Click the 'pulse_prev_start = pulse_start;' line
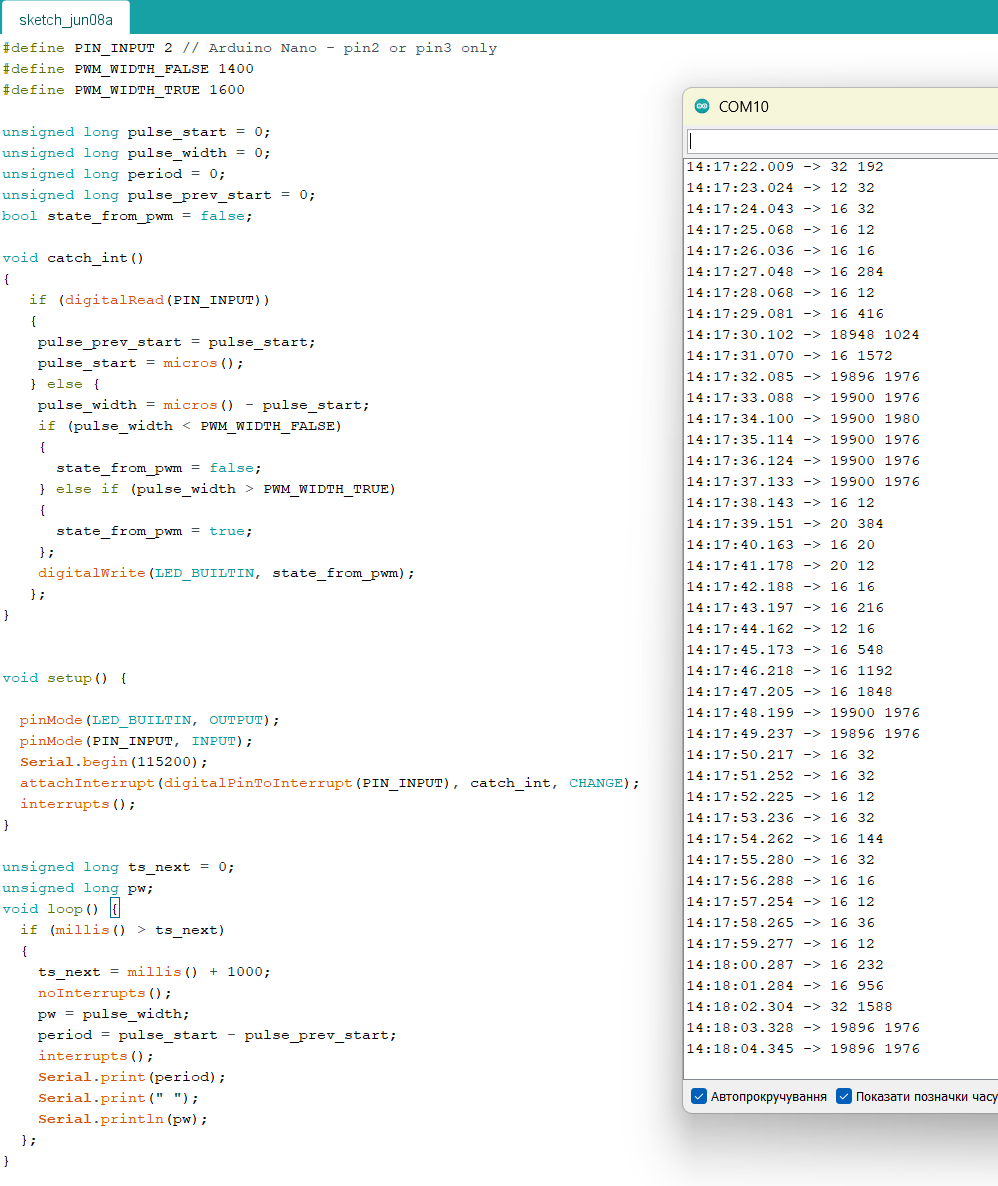The width and height of the screenshot is (998, 1186). tap(176, 342)
